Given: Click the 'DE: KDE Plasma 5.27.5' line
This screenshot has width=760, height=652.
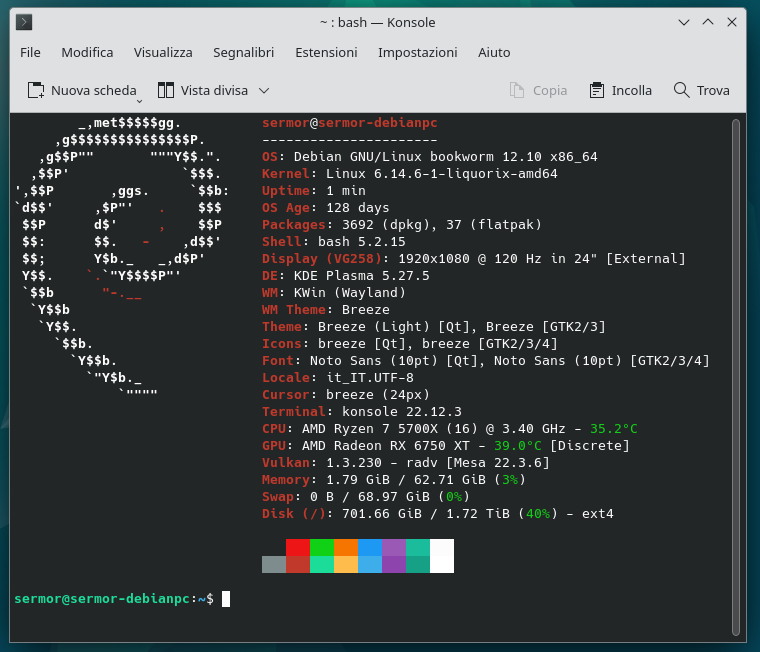Looking at the screenshot, I should click(346, 275).
